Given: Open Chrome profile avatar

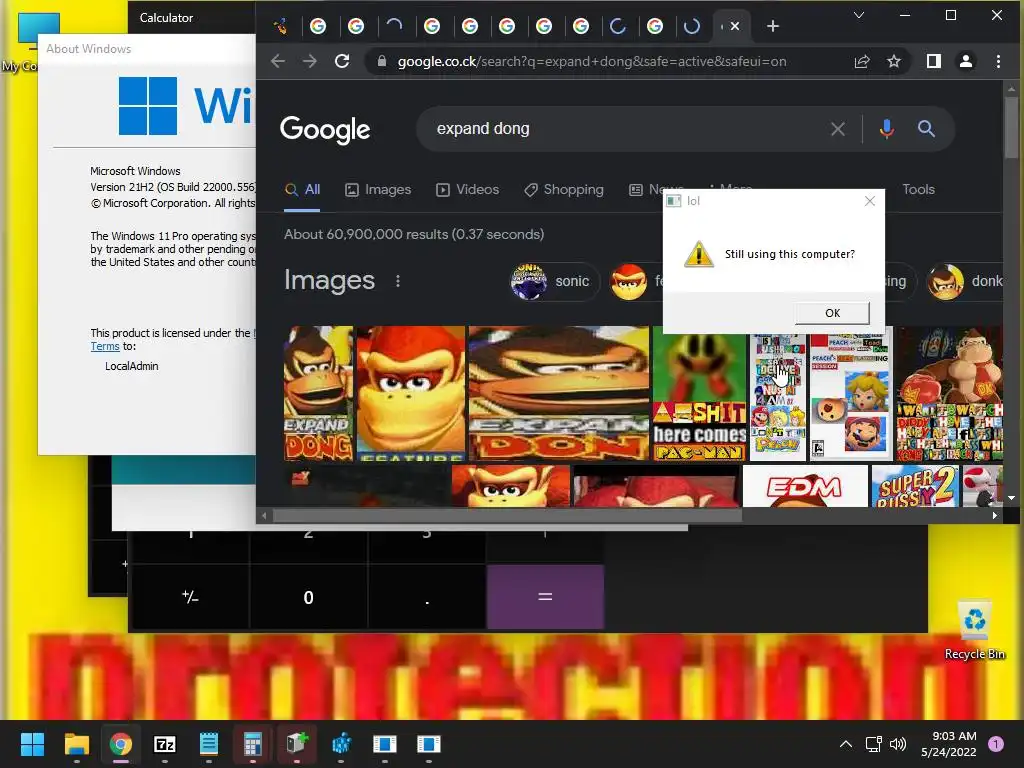Looking at the screenshot, I should (x=966, y=61).
